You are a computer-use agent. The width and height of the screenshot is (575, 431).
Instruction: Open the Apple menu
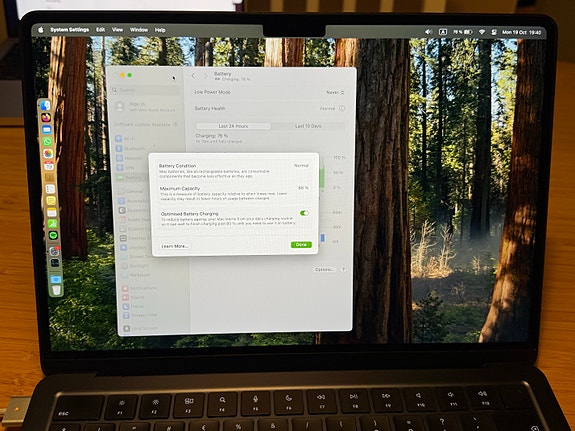(41, 30)
